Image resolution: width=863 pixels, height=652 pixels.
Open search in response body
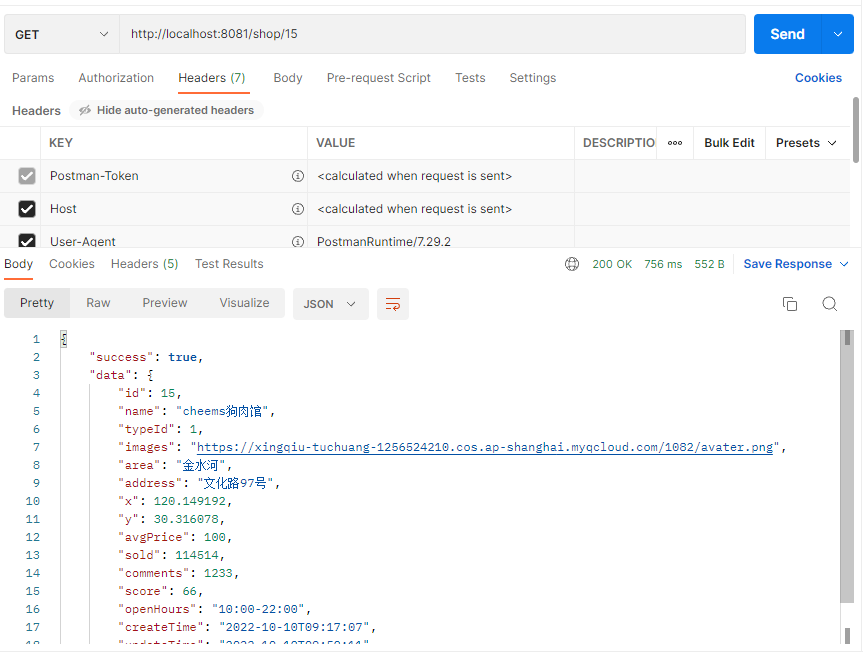click(x=829, y=304)
